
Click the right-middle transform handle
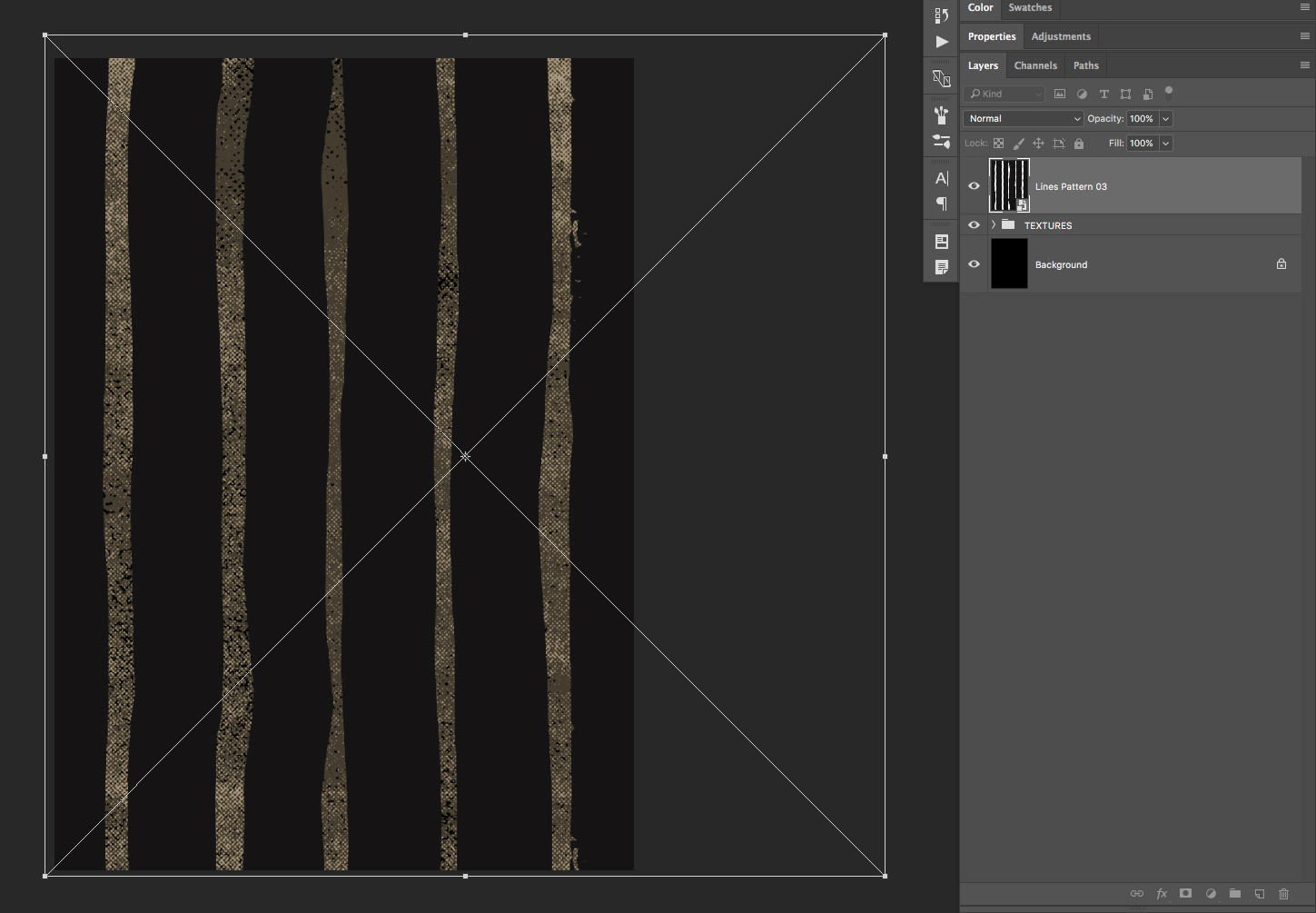[x=885, y=456]
